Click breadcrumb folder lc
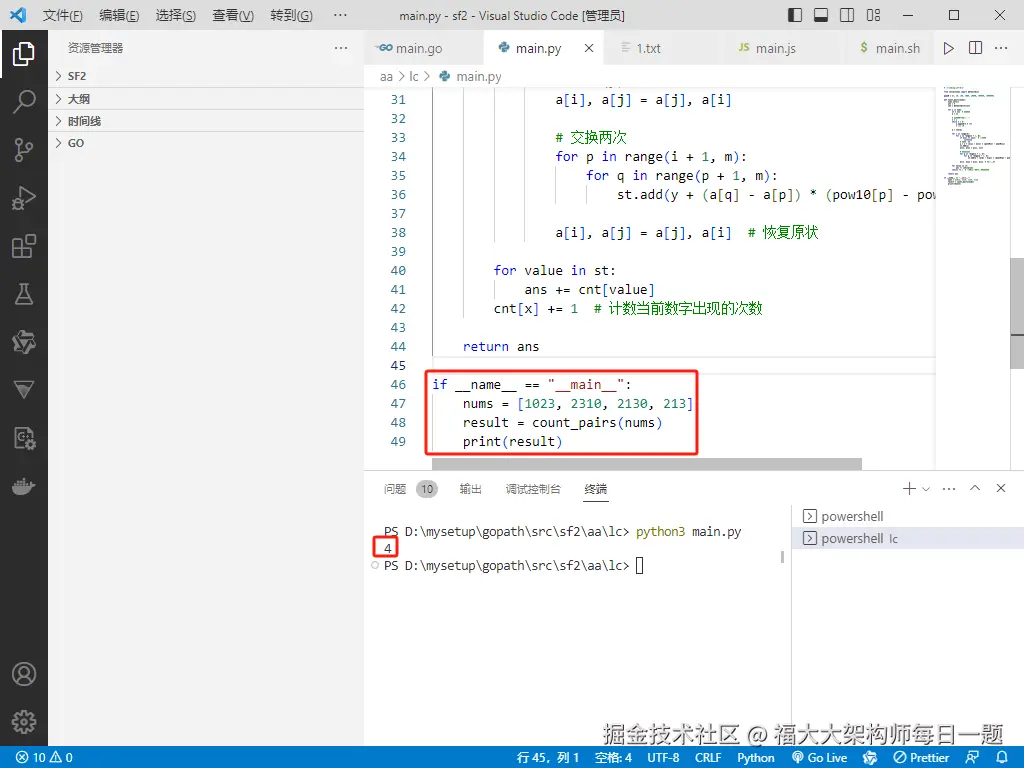 (x=413, y=76)
